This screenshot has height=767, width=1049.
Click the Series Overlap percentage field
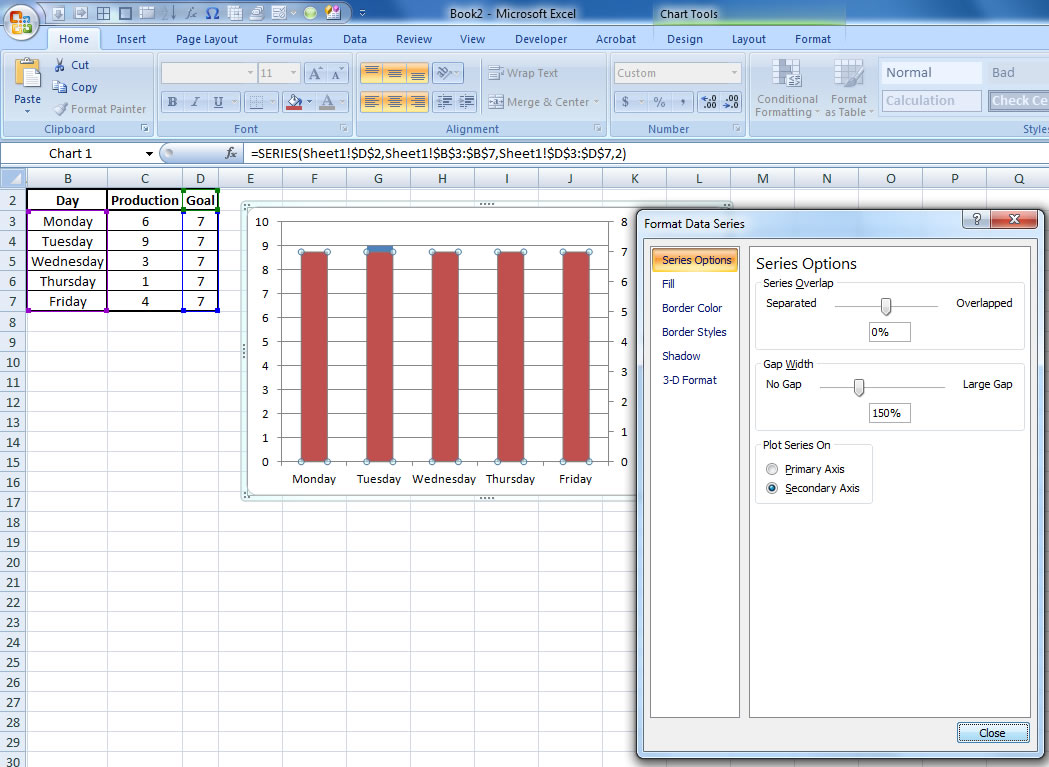pyautogui.click(x=889, y=332)
